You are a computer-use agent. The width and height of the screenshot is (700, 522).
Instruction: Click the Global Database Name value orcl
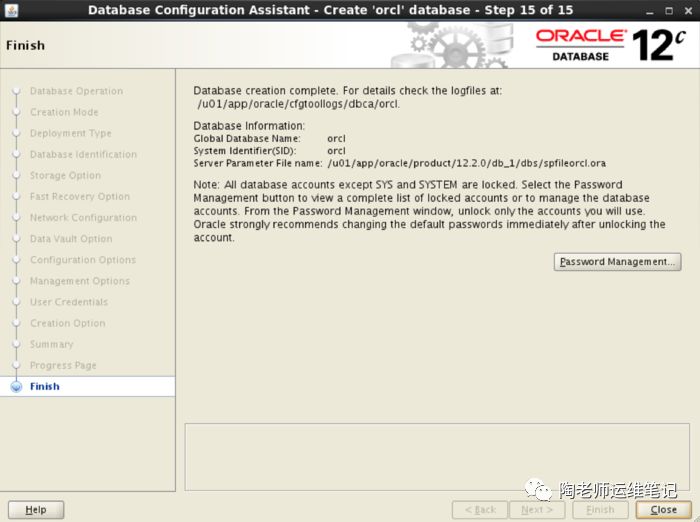coord(336,139)
